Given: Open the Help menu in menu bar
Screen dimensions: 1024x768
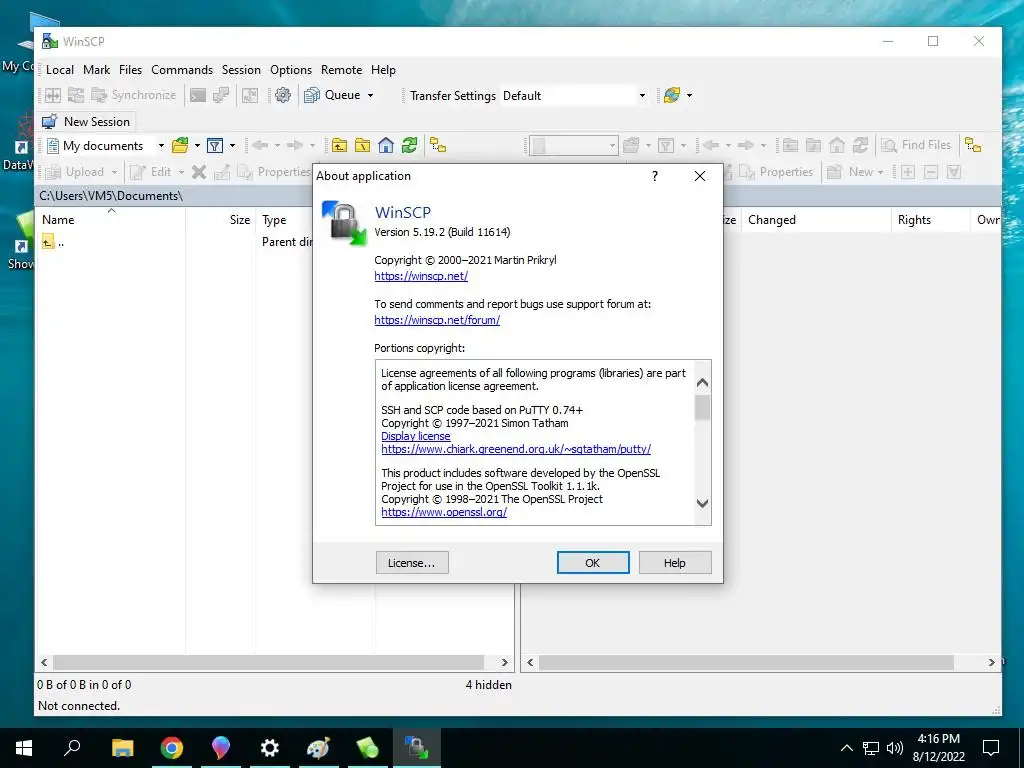Looking at the screenshot, I should pyautogui.click(x=383, y=70).
